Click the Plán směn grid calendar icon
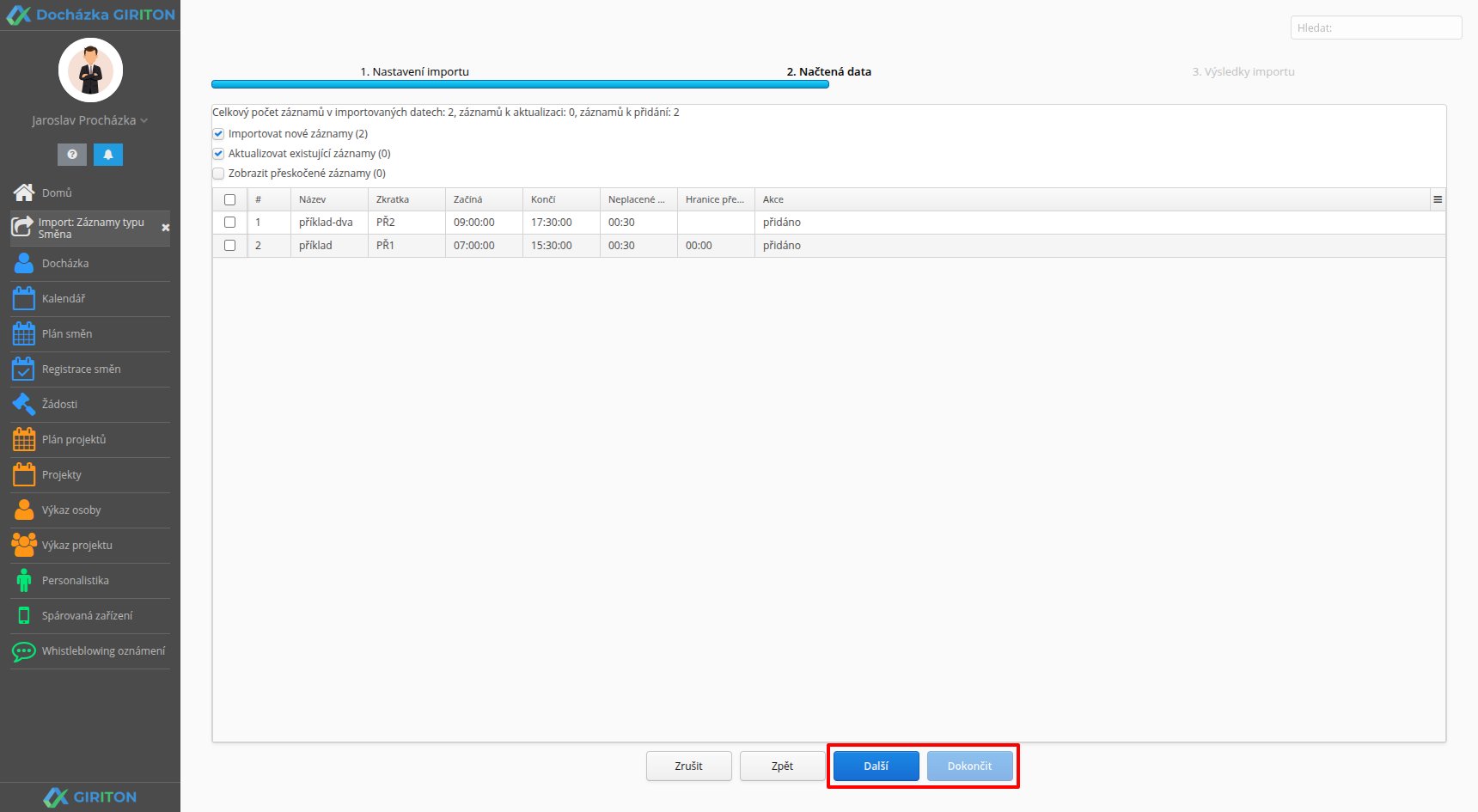1478x812 pixels. tap(24, 333)
